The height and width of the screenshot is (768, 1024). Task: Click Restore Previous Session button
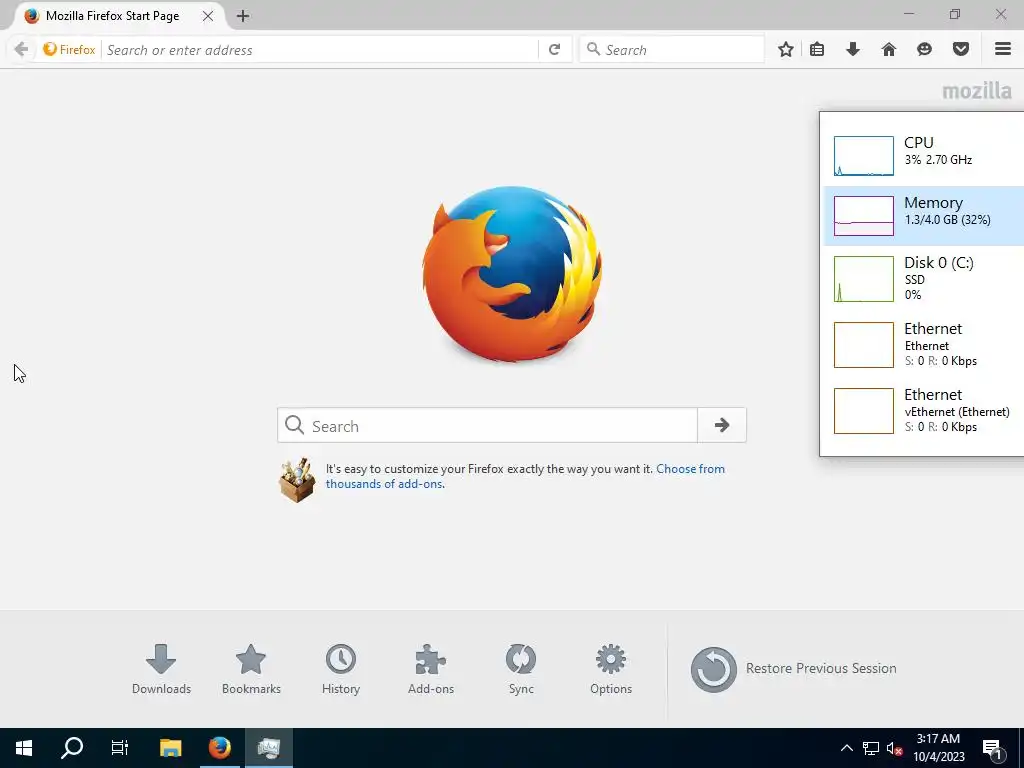pos(793,669)
